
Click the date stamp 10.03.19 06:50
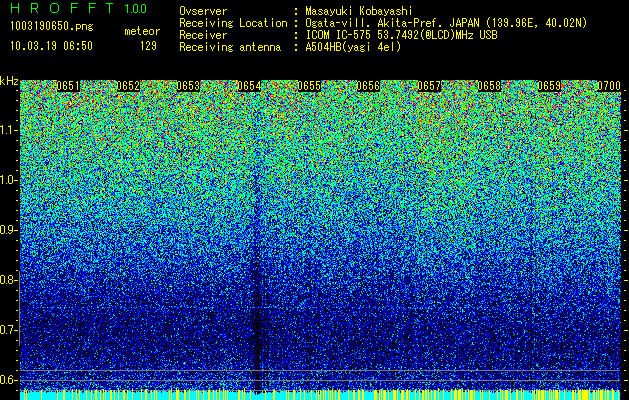pos(51,46)
